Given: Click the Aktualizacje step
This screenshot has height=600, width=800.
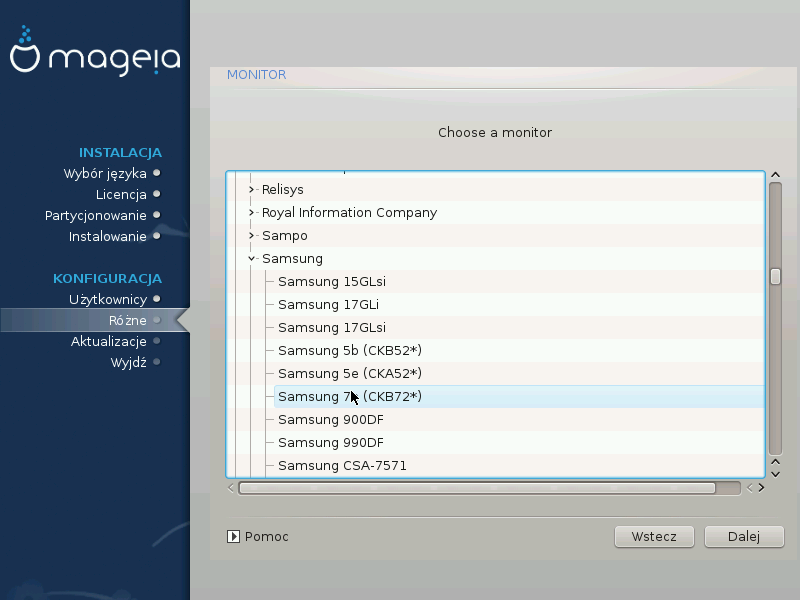Looking at the screenshot, I should pos(109,341).
